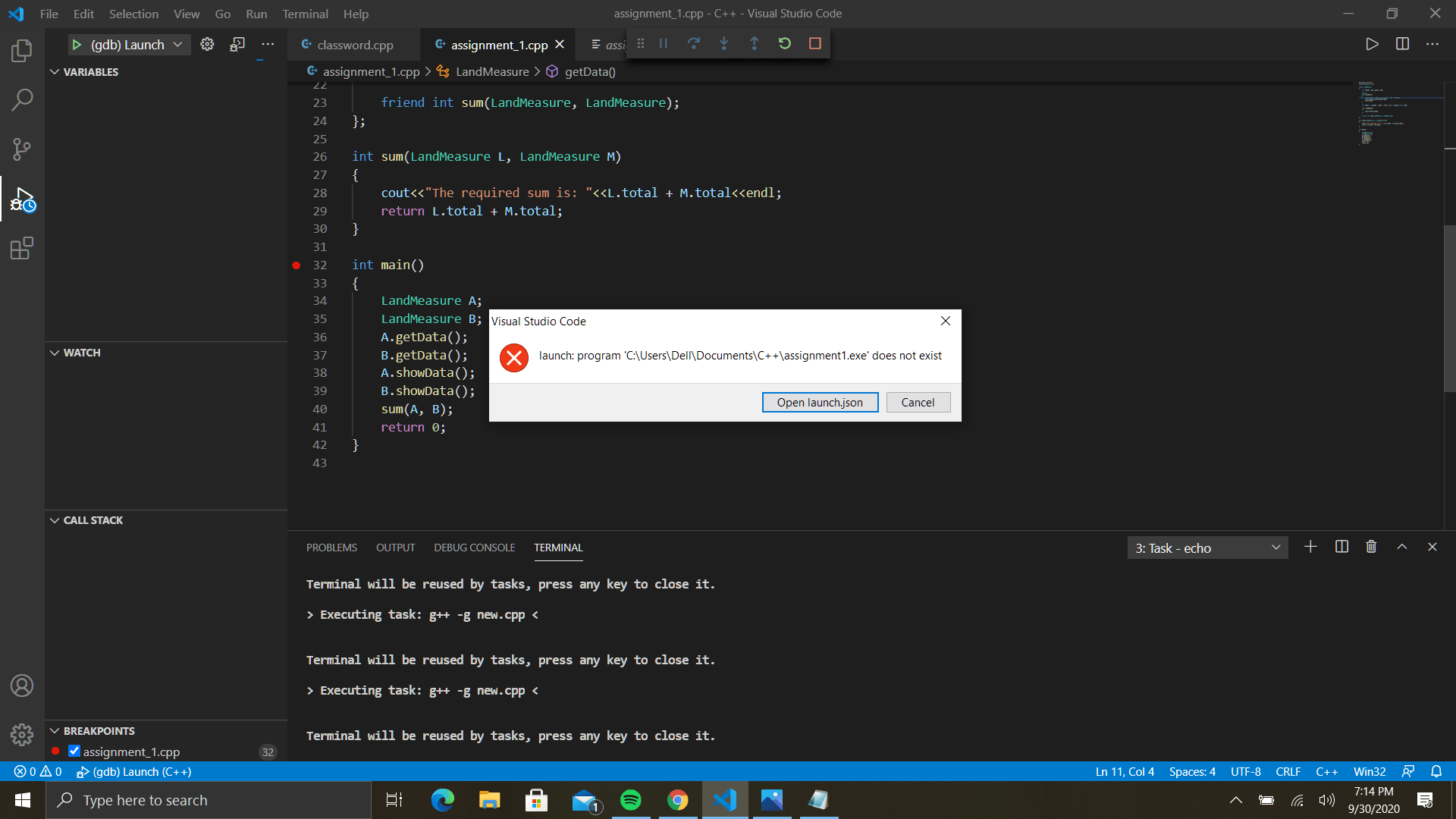Open the Terminal menu
Viewport: 1456px width, 819px height.
(x=305, y=14)
